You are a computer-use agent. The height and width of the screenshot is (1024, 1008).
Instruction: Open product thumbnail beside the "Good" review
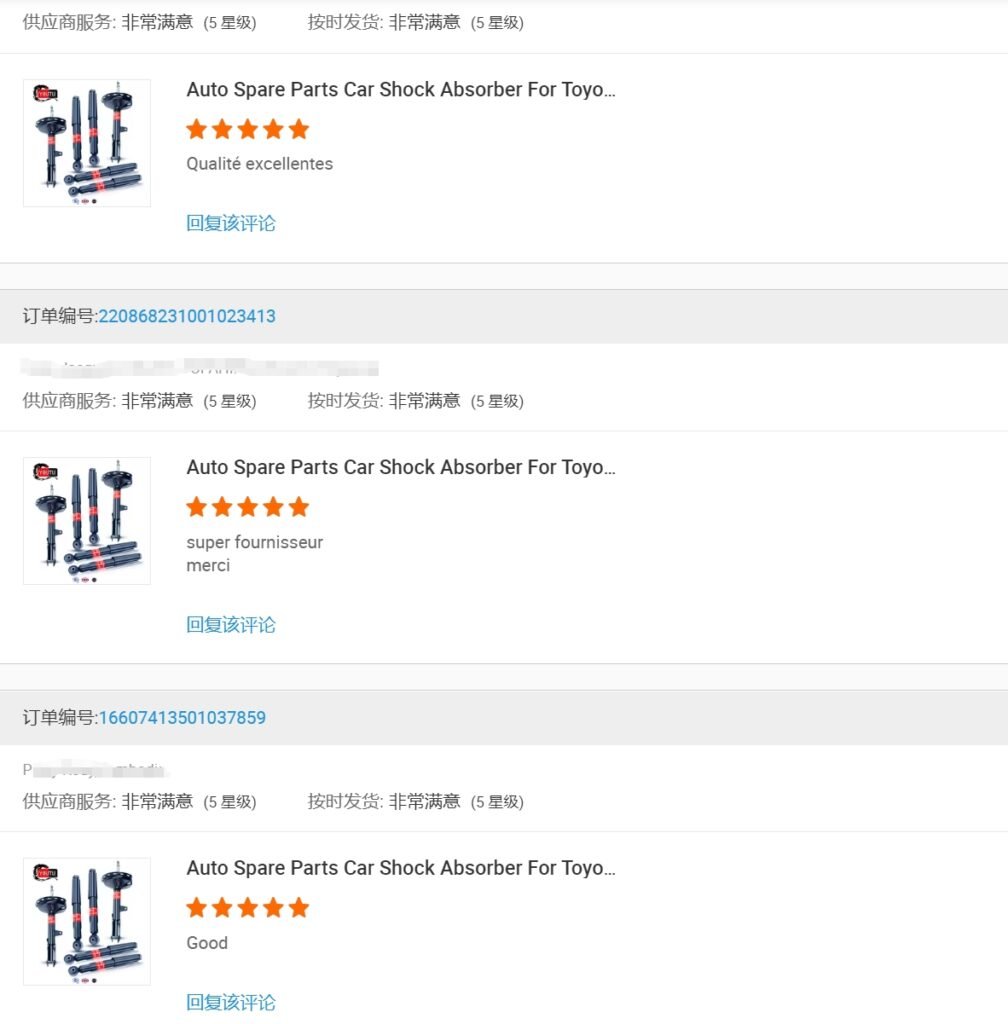(87, 921)
